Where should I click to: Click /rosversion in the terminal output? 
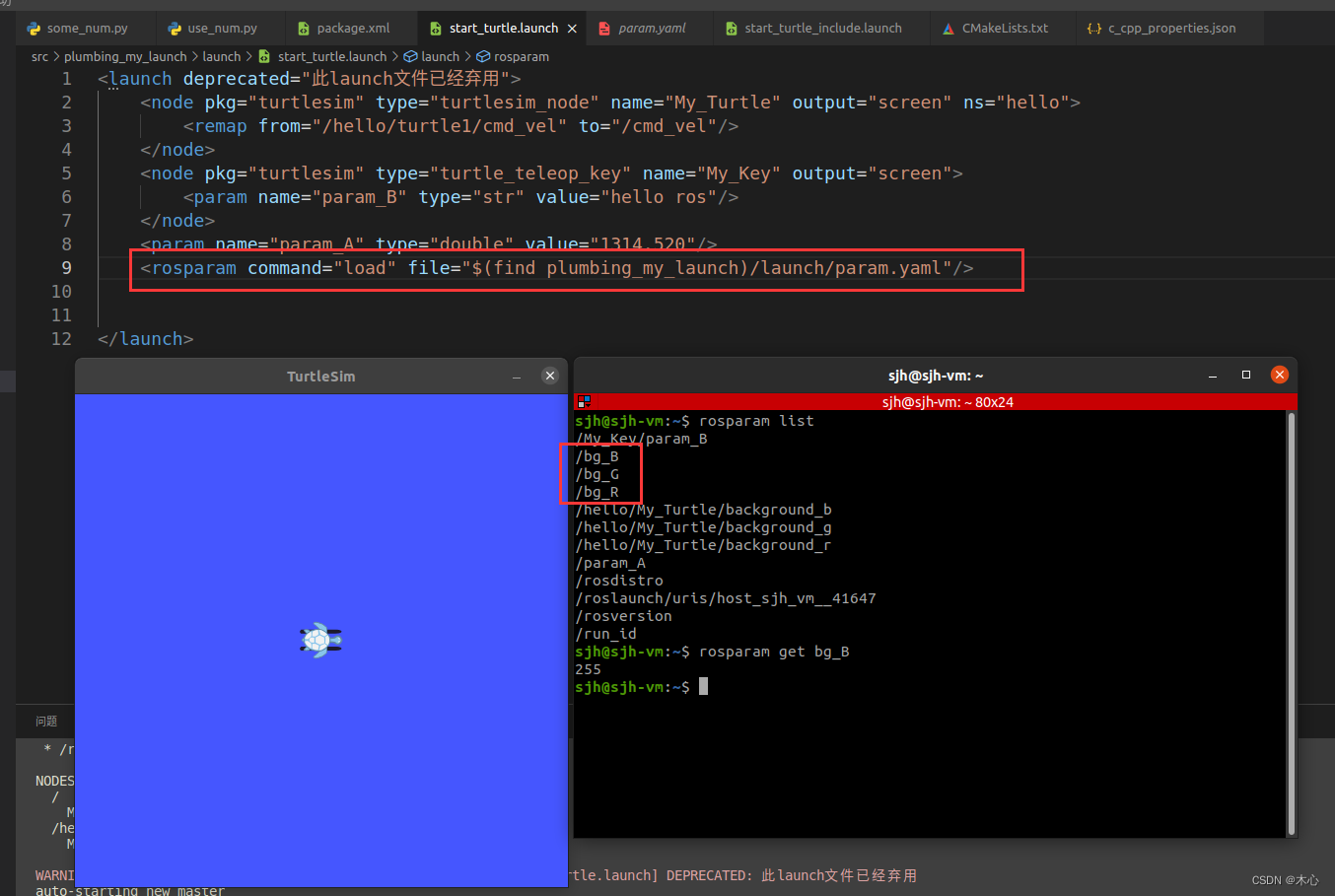[623, 616]
